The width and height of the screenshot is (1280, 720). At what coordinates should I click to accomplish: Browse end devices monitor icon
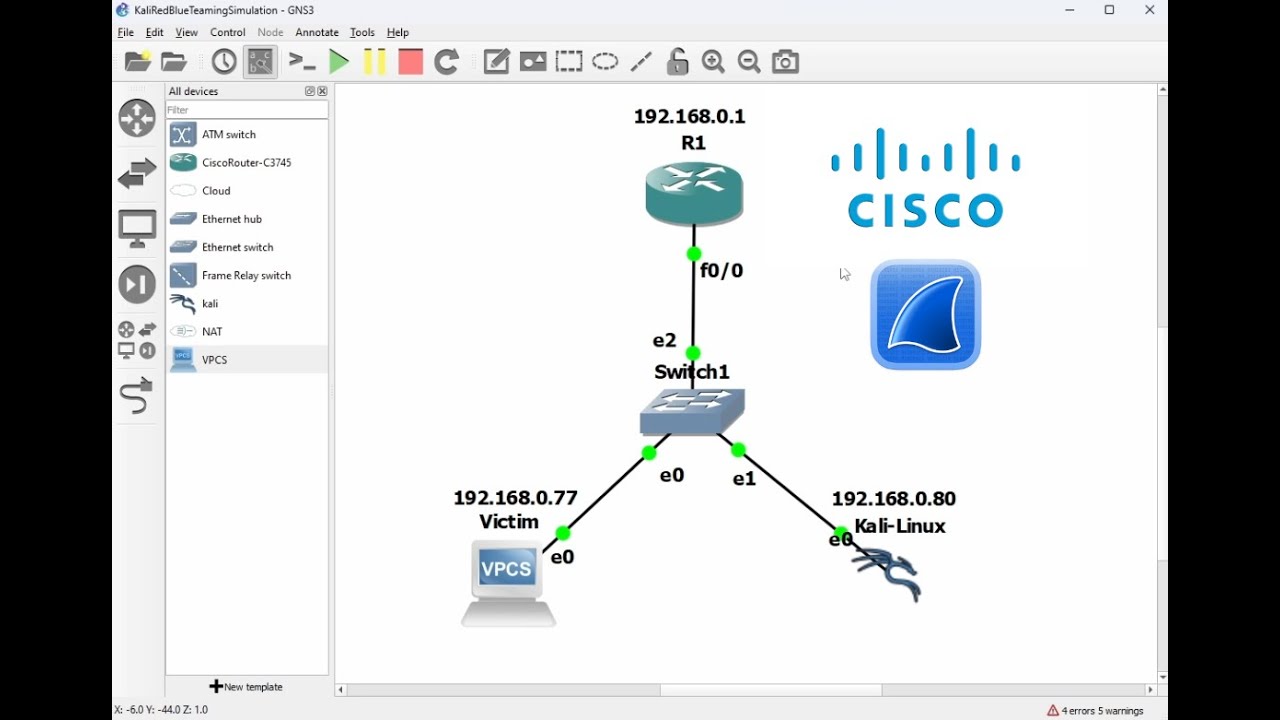(x=137, y=229)
